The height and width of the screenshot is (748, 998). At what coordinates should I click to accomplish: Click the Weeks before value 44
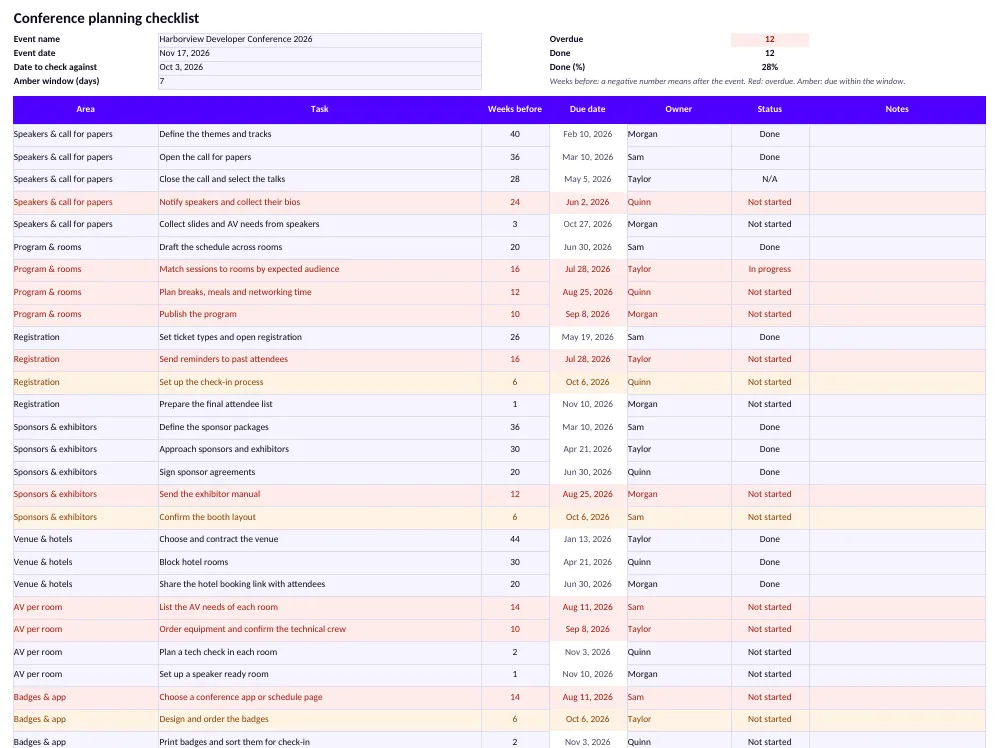(x=515, y=539)
